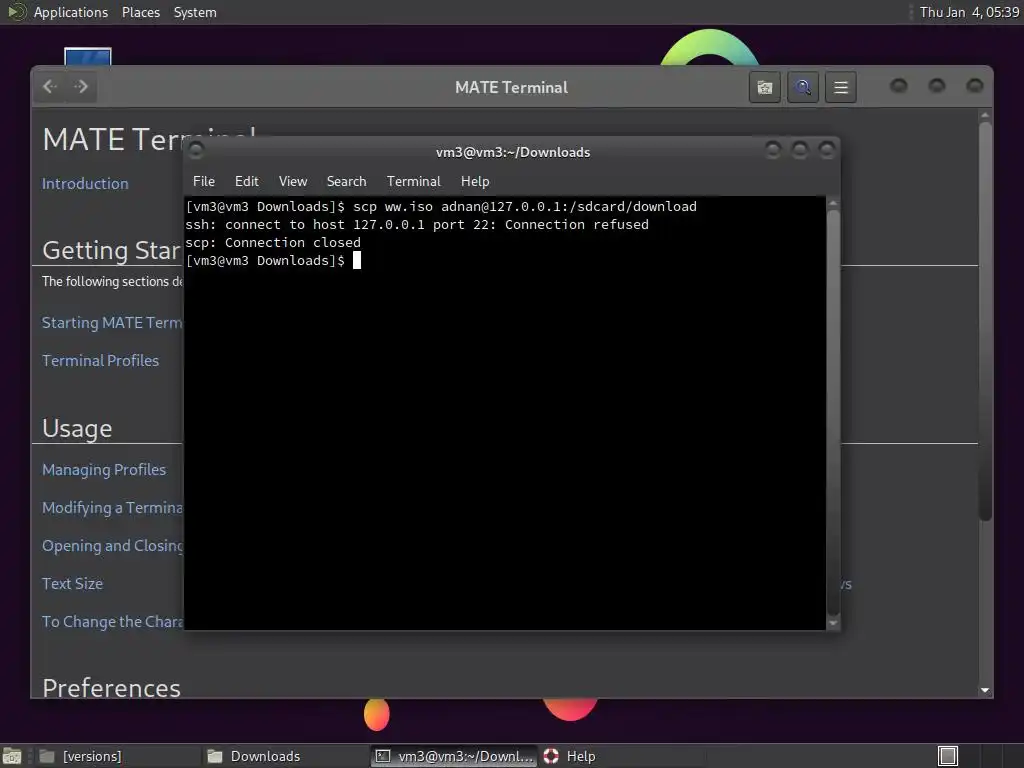Open View menu in terminal window
Viewport: 1024px width, 768px height.
pos(293,182)
